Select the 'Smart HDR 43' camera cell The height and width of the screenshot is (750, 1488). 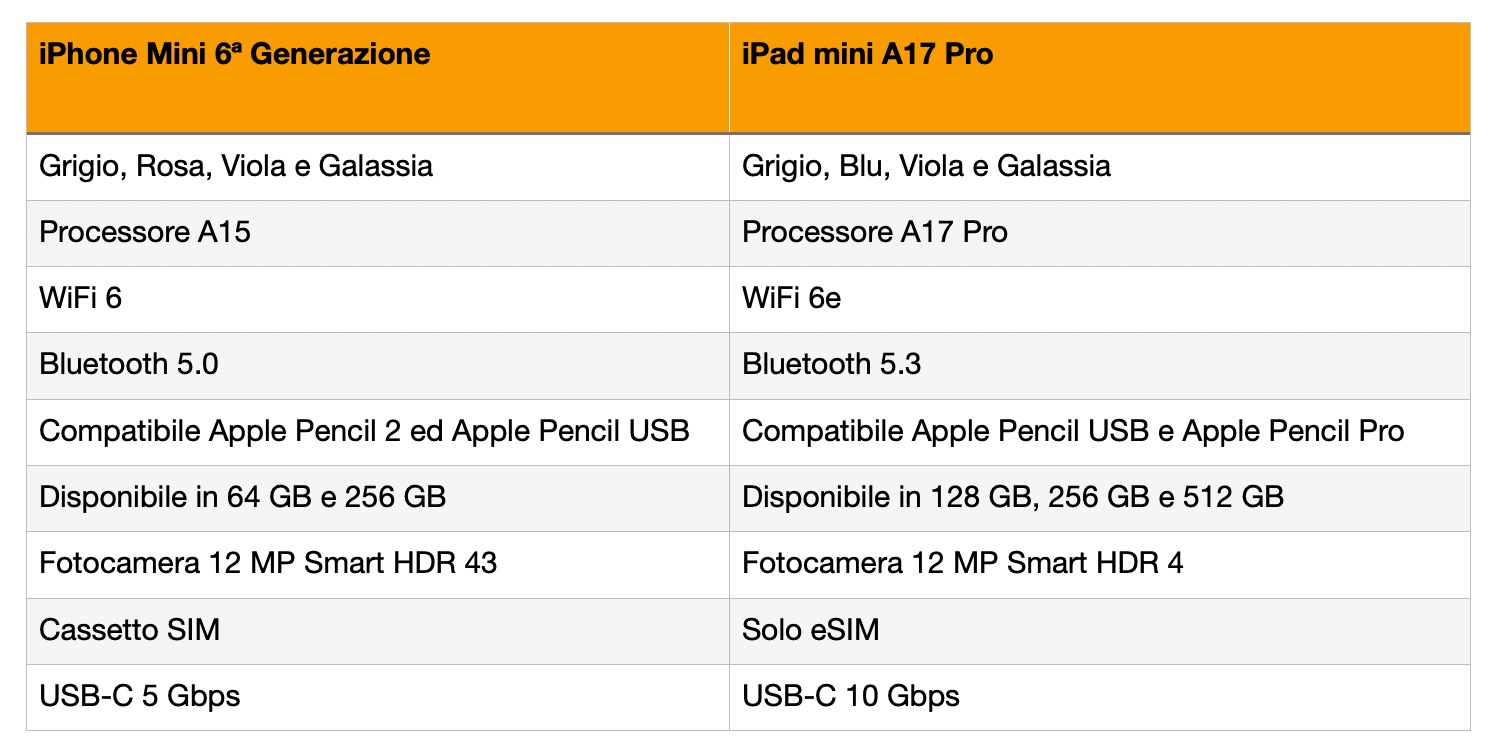coord(268,563)
